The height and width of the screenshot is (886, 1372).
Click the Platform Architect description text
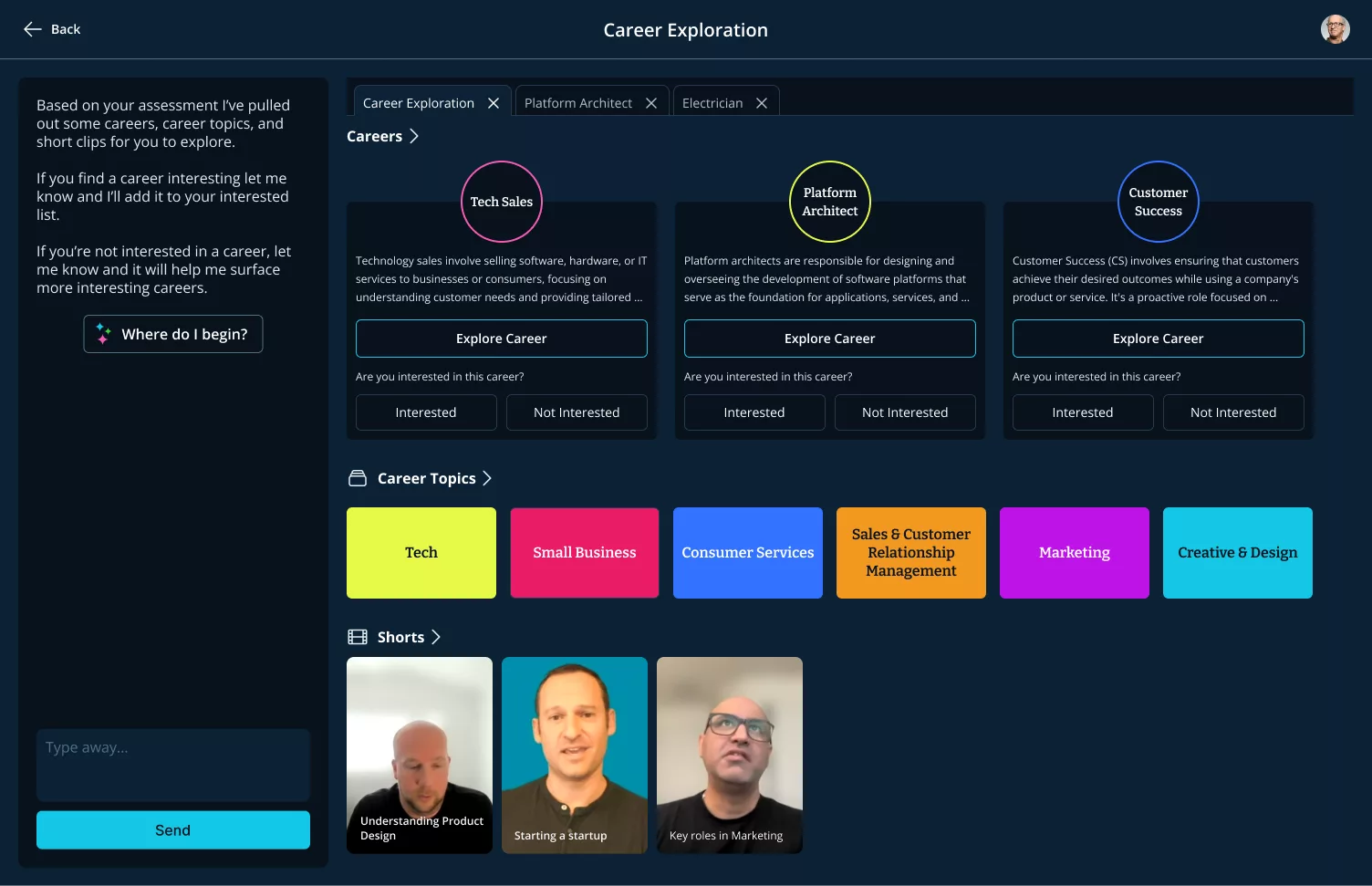827,279
